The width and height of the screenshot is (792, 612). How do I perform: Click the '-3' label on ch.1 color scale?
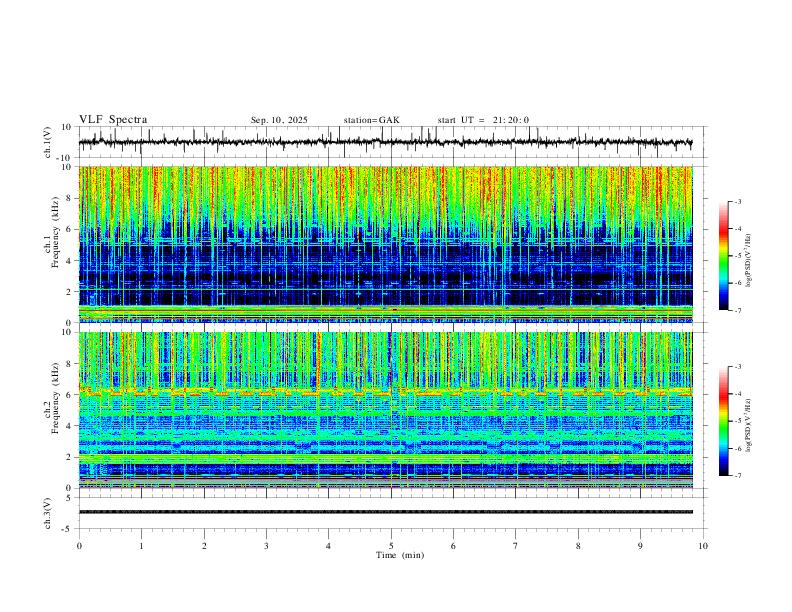[737, 201]
